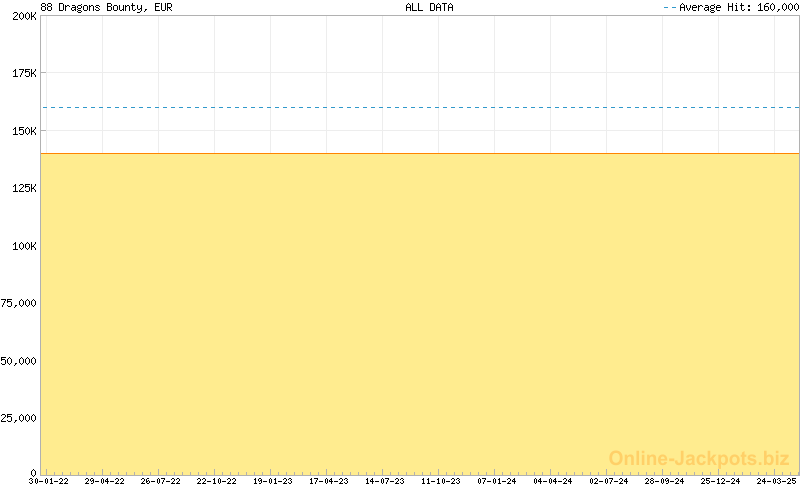Click the '88 Dragons Bounty, EUR' chart title

pyautogui.click(x=106, y=7)
